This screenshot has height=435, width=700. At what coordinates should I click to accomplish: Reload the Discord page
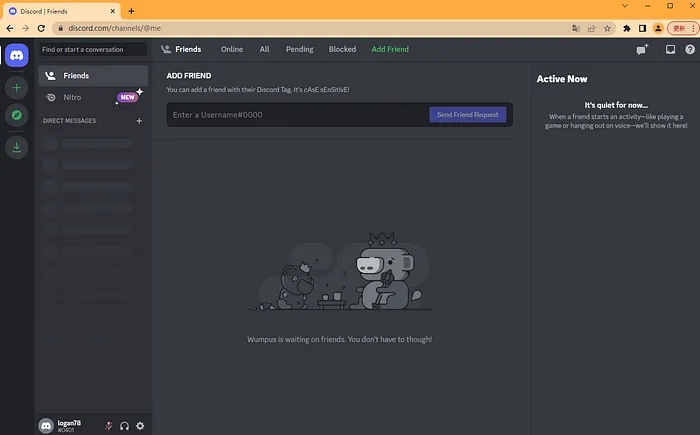tap(41, 28)
